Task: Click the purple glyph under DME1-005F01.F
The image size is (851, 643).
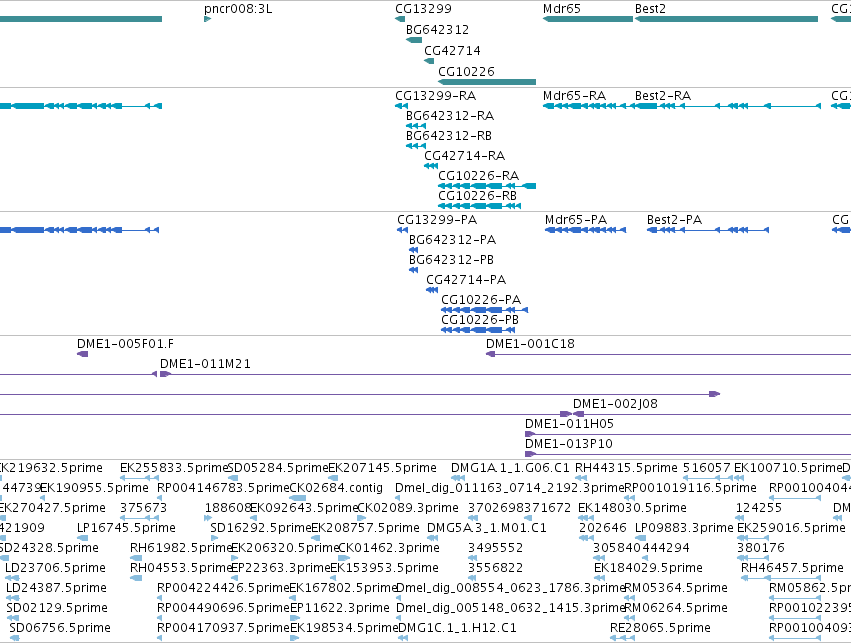Action: (82, 354)
